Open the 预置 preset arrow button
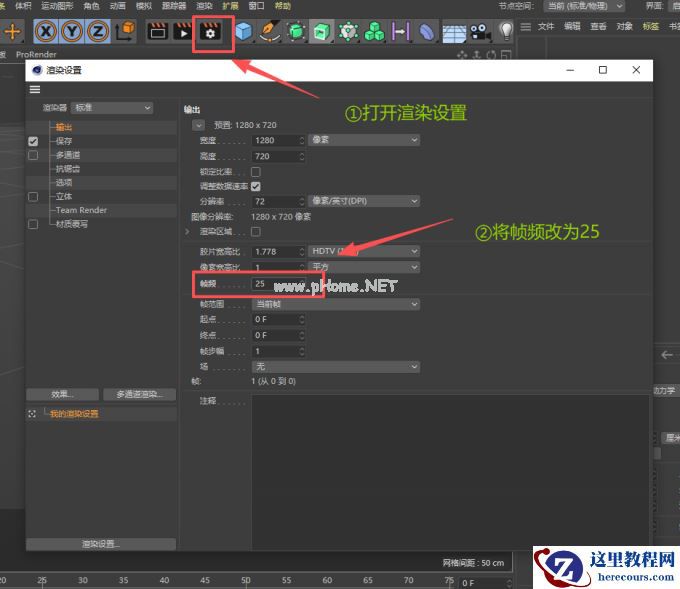The height and width of the screenshot is (589, 680). click(199, 125)
